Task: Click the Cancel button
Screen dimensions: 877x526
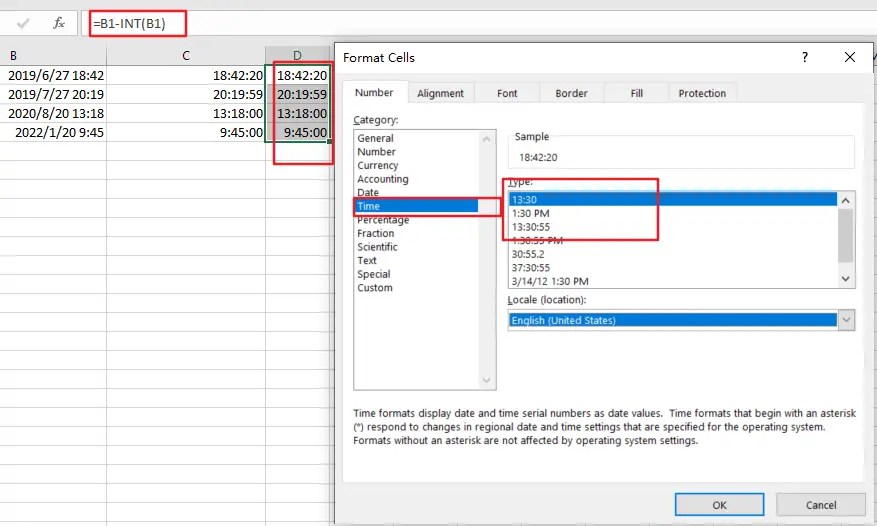Action: [x=821, y=505]
